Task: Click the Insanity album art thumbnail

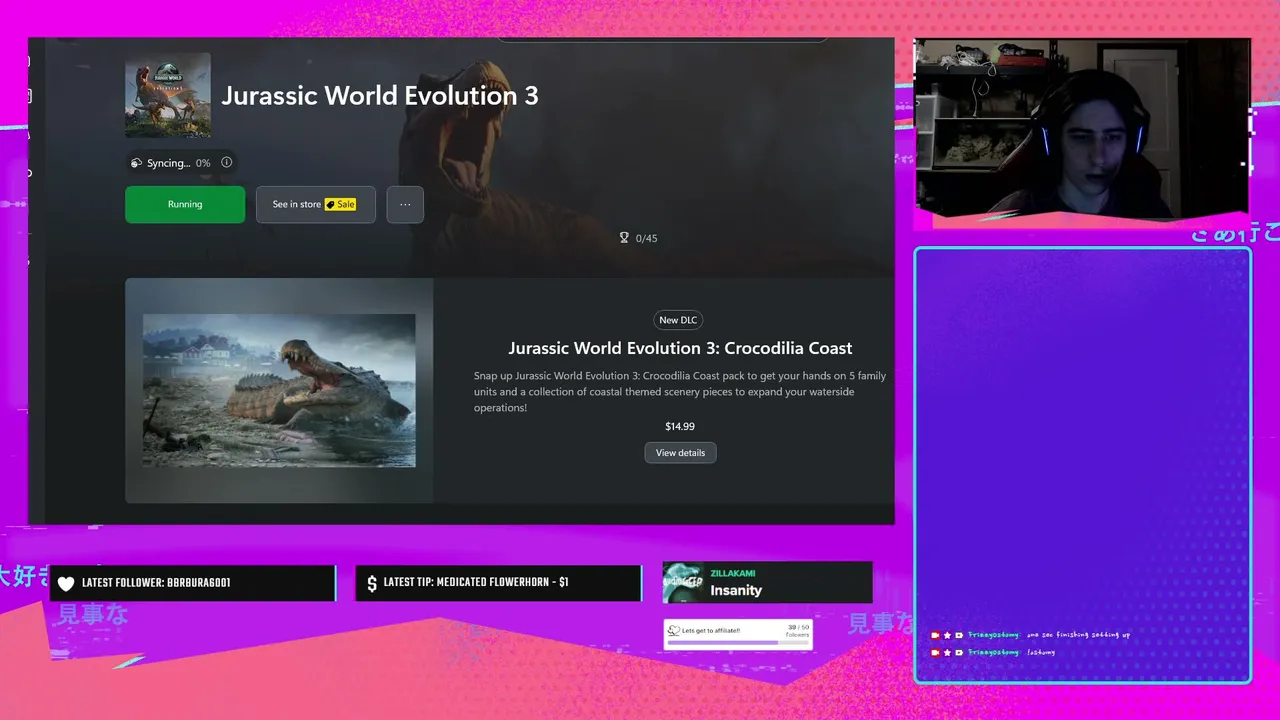Action: (683, 583)
